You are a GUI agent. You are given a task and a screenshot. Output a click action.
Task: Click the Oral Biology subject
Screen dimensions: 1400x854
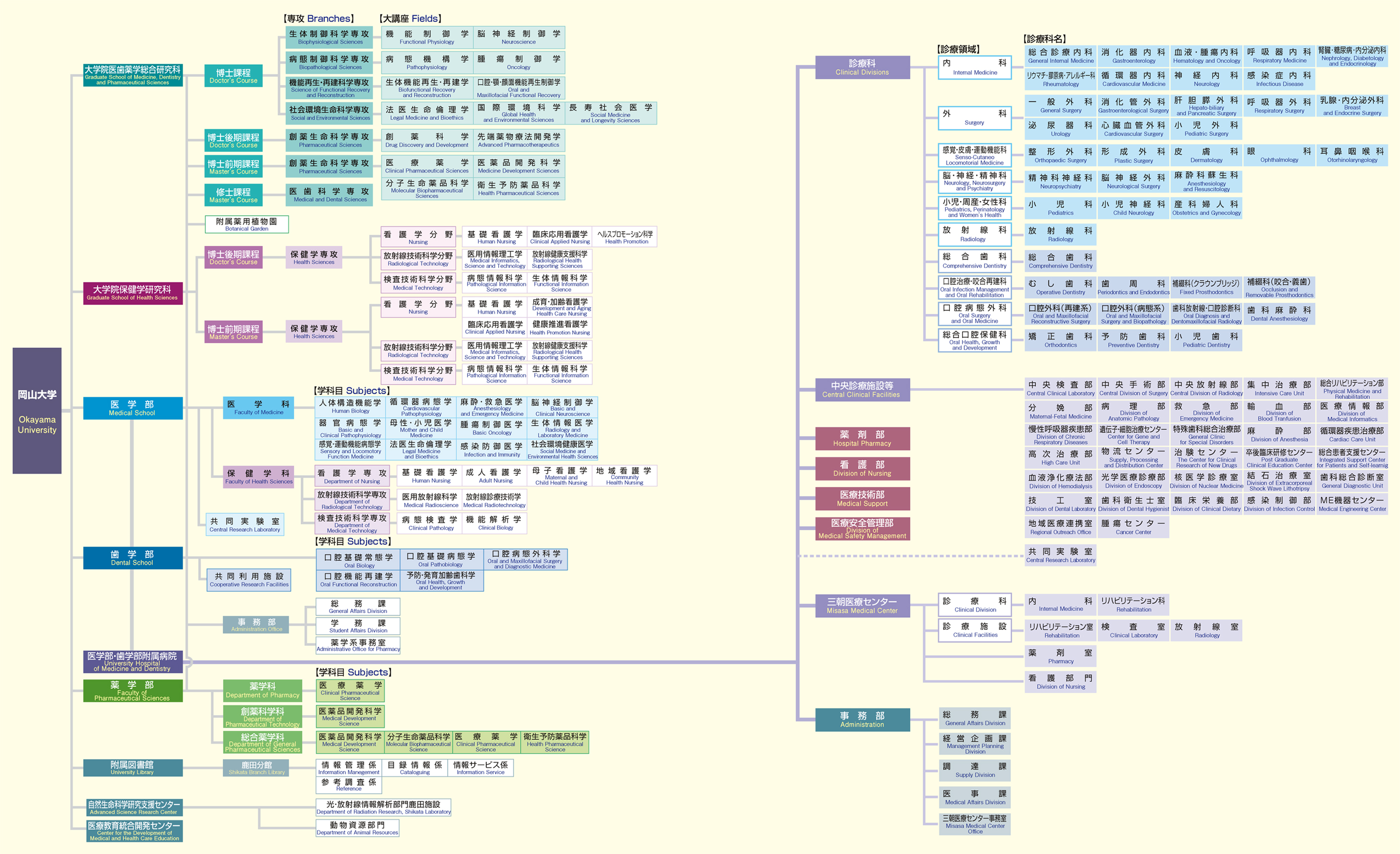[359, 560]
